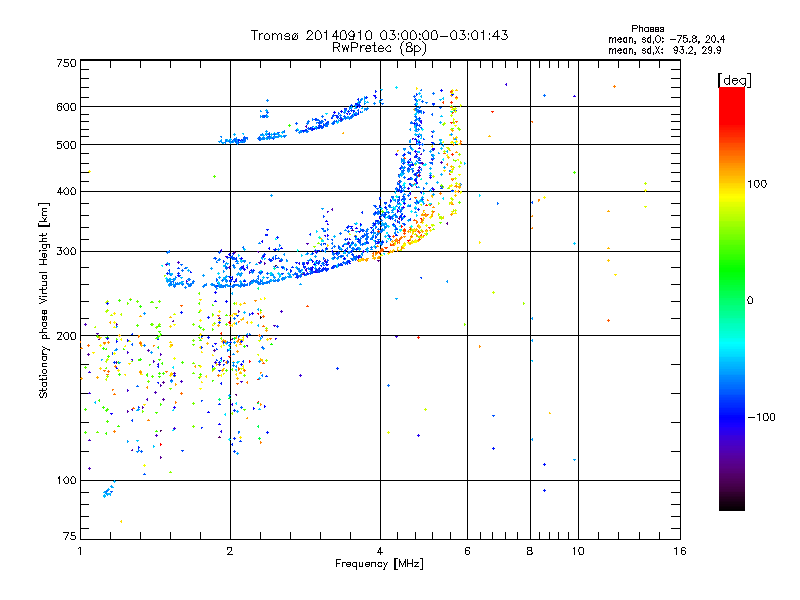Click the 'mean, sd,X: 93.2, 29.9' statistic
This screenshot has width=800, height=600.
[x=664, y=51]
